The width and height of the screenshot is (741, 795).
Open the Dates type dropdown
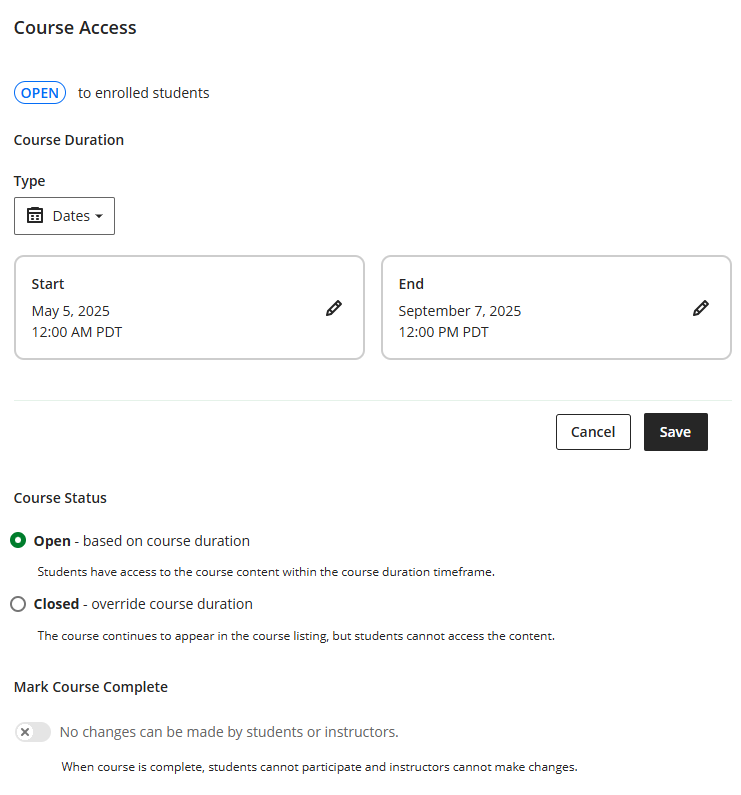[x=65, y=216]
